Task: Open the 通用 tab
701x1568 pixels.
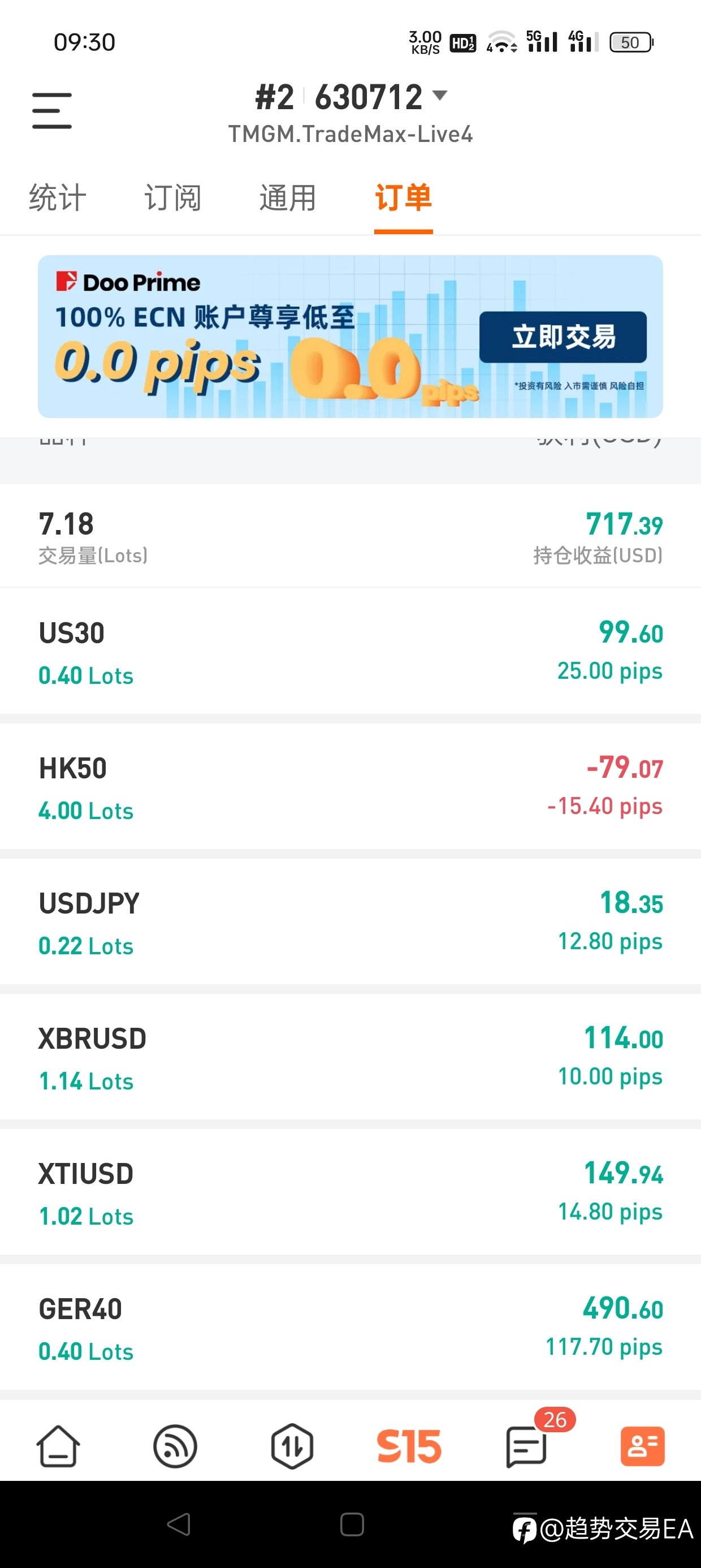Action: (x=288, y=198)
